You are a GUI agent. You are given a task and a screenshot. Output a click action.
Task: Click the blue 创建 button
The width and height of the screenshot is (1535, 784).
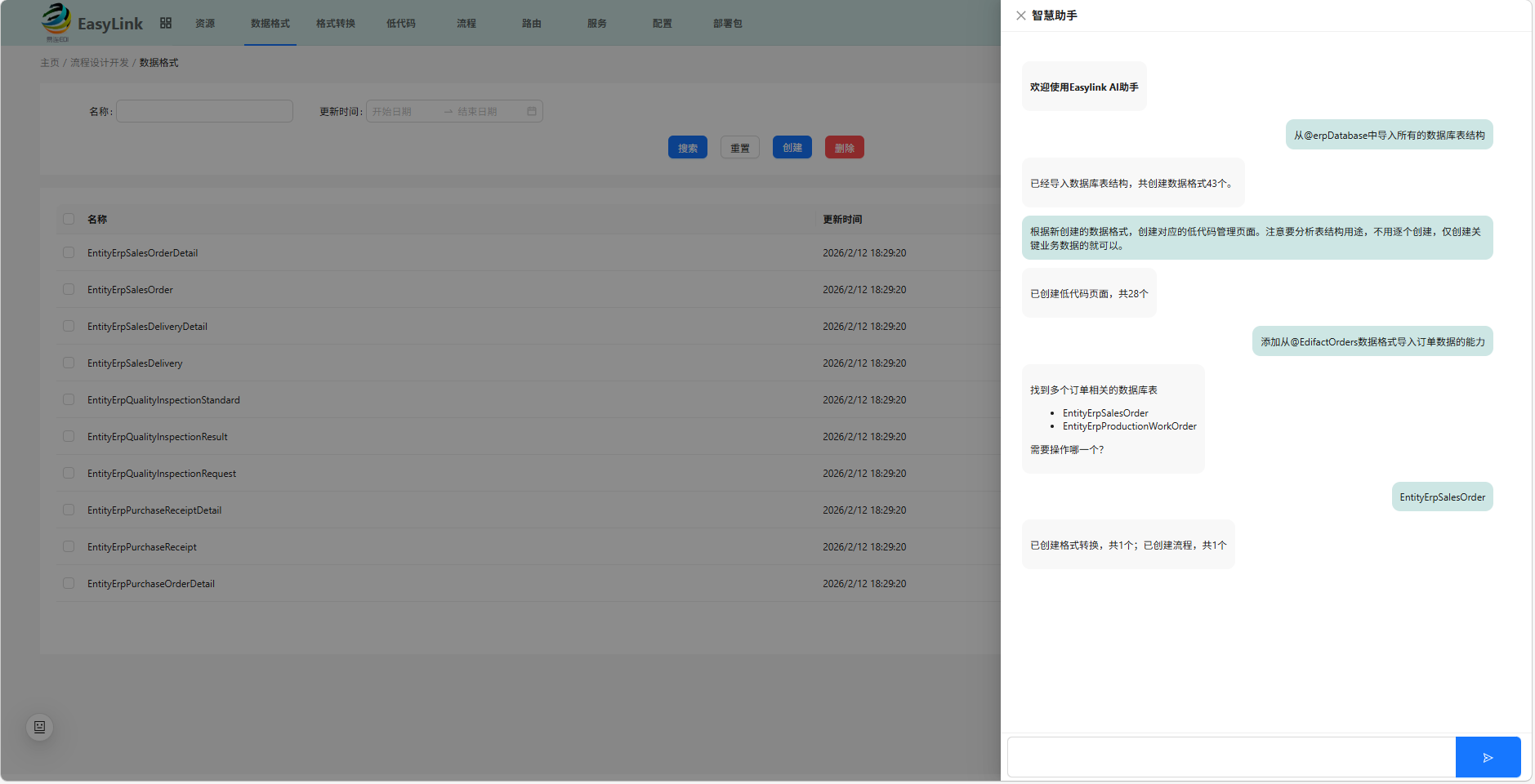tap(792, 148)
